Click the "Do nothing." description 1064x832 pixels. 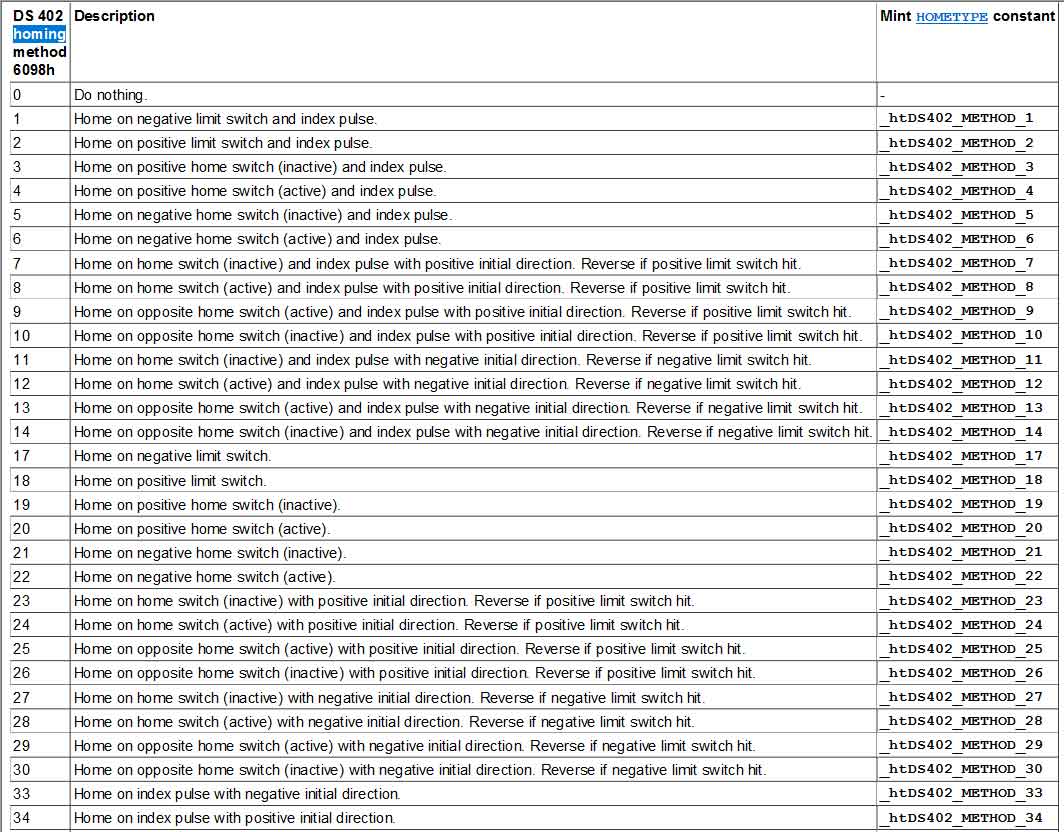(x=110, y=95)
